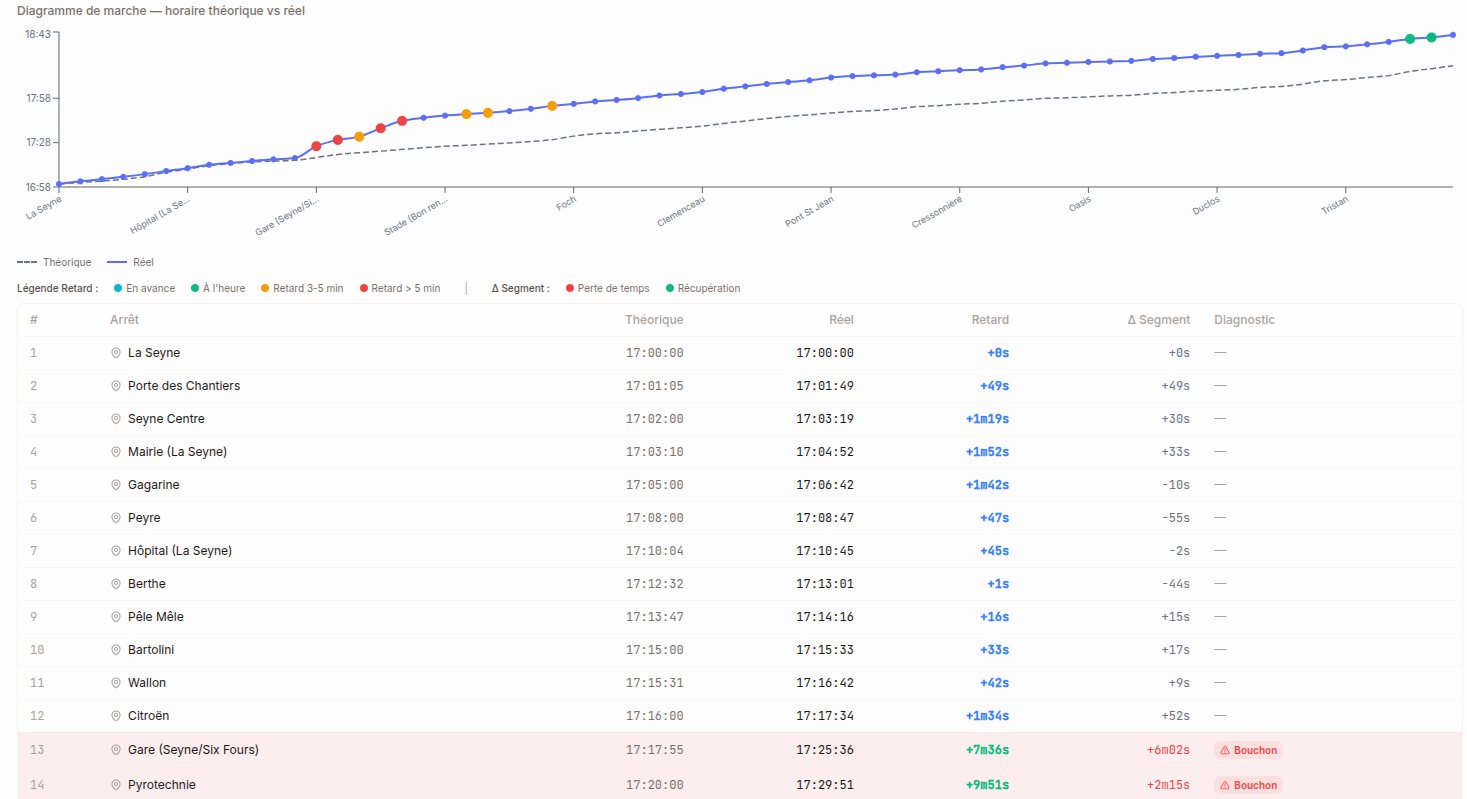Click the Δ Segment column header
1467x799 pixels.
coord(1158,320)
